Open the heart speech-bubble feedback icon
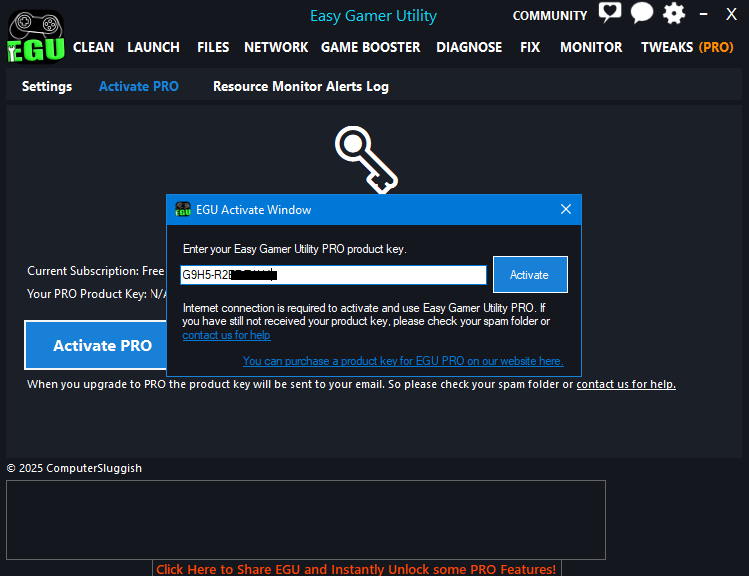Screen dimensions: 749x576 [610, 12]
